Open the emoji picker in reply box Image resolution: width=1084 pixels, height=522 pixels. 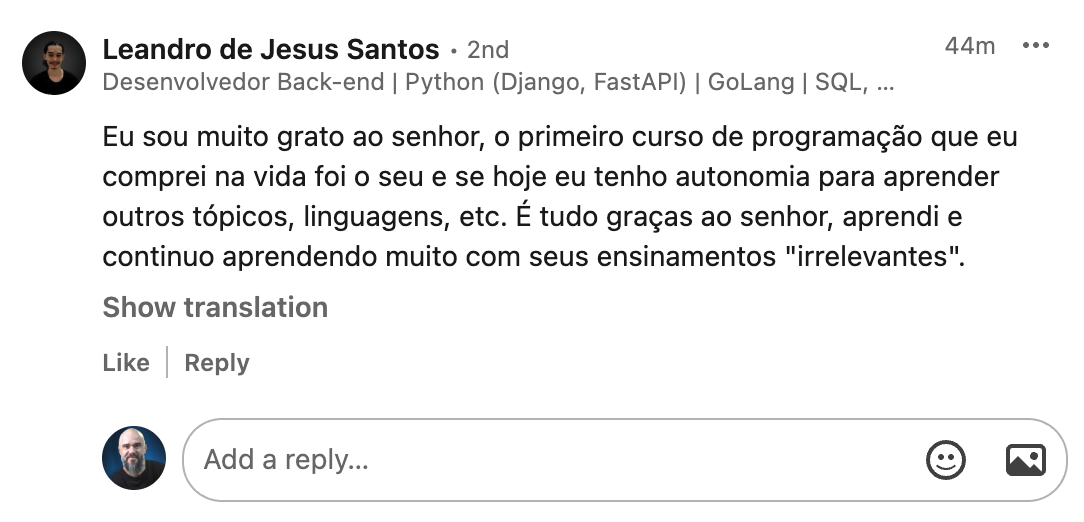946,460
